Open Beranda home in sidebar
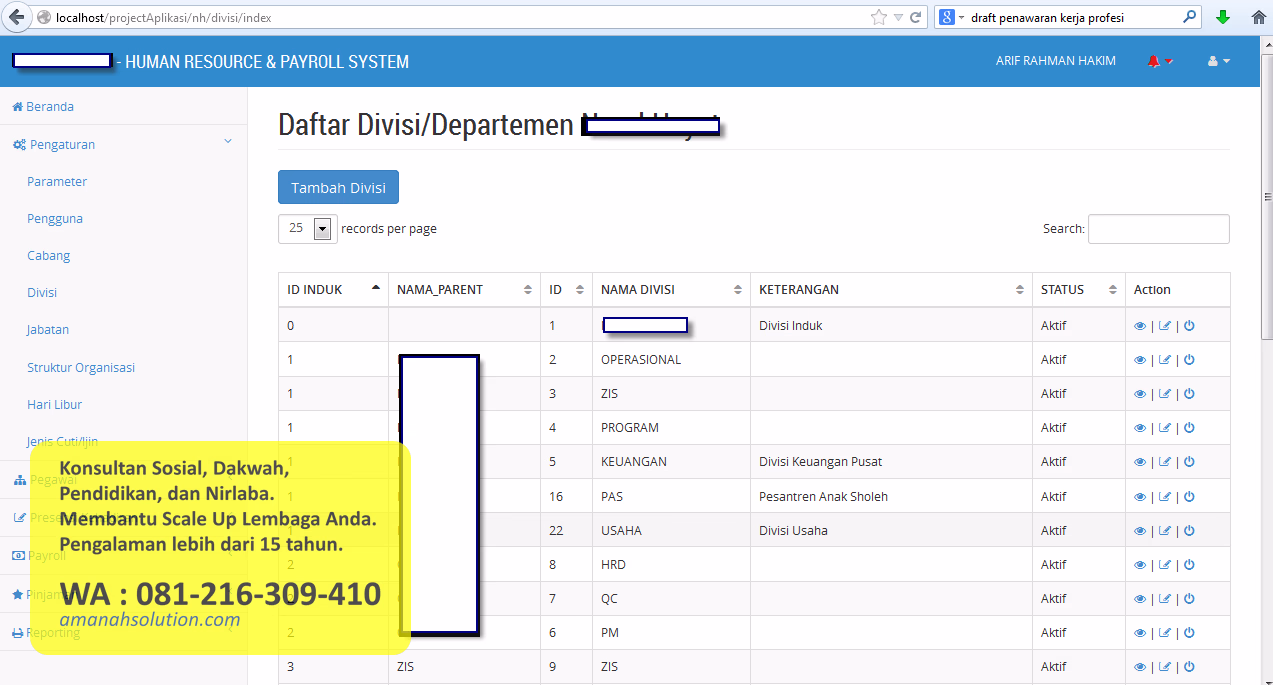Image resolution: width=1273 pixels, height=685 pixels. pyautogui.click(x=43, y=107)
